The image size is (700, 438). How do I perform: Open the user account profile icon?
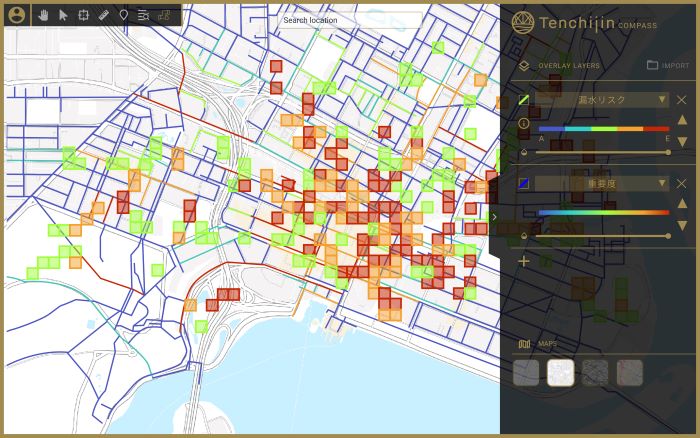[x=16, y=15]
